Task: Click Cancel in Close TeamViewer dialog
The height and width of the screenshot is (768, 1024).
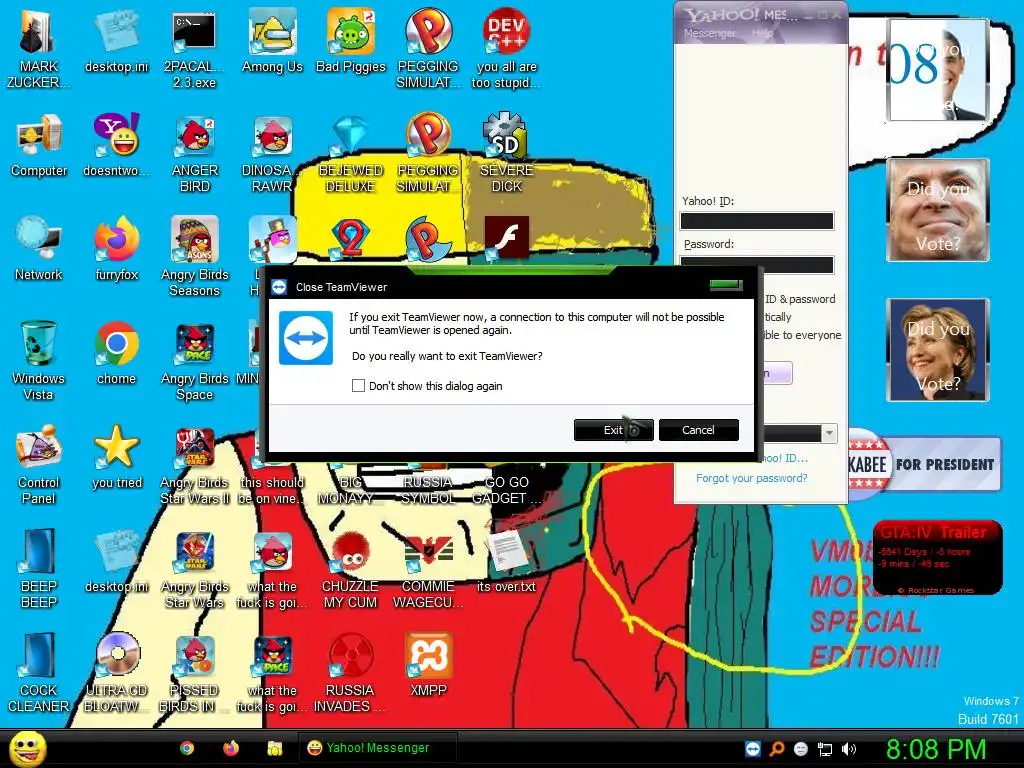Action: [x=698, y=430]
